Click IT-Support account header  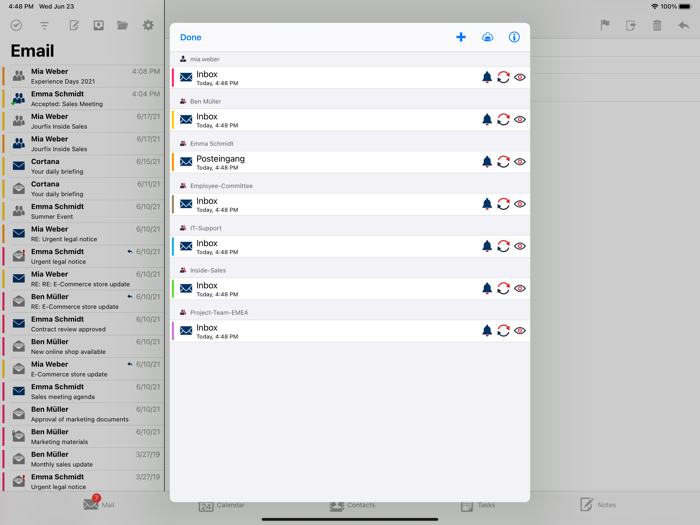point(350,228)
